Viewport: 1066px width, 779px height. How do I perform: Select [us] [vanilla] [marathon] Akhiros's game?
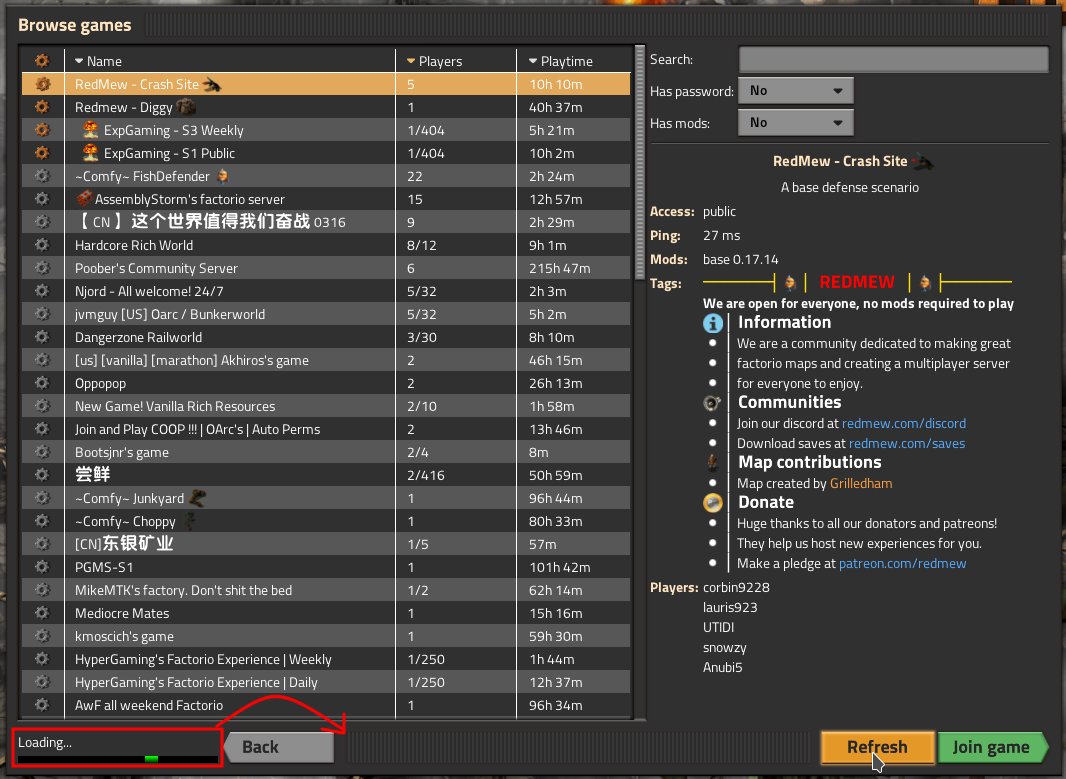coord(326,360)
